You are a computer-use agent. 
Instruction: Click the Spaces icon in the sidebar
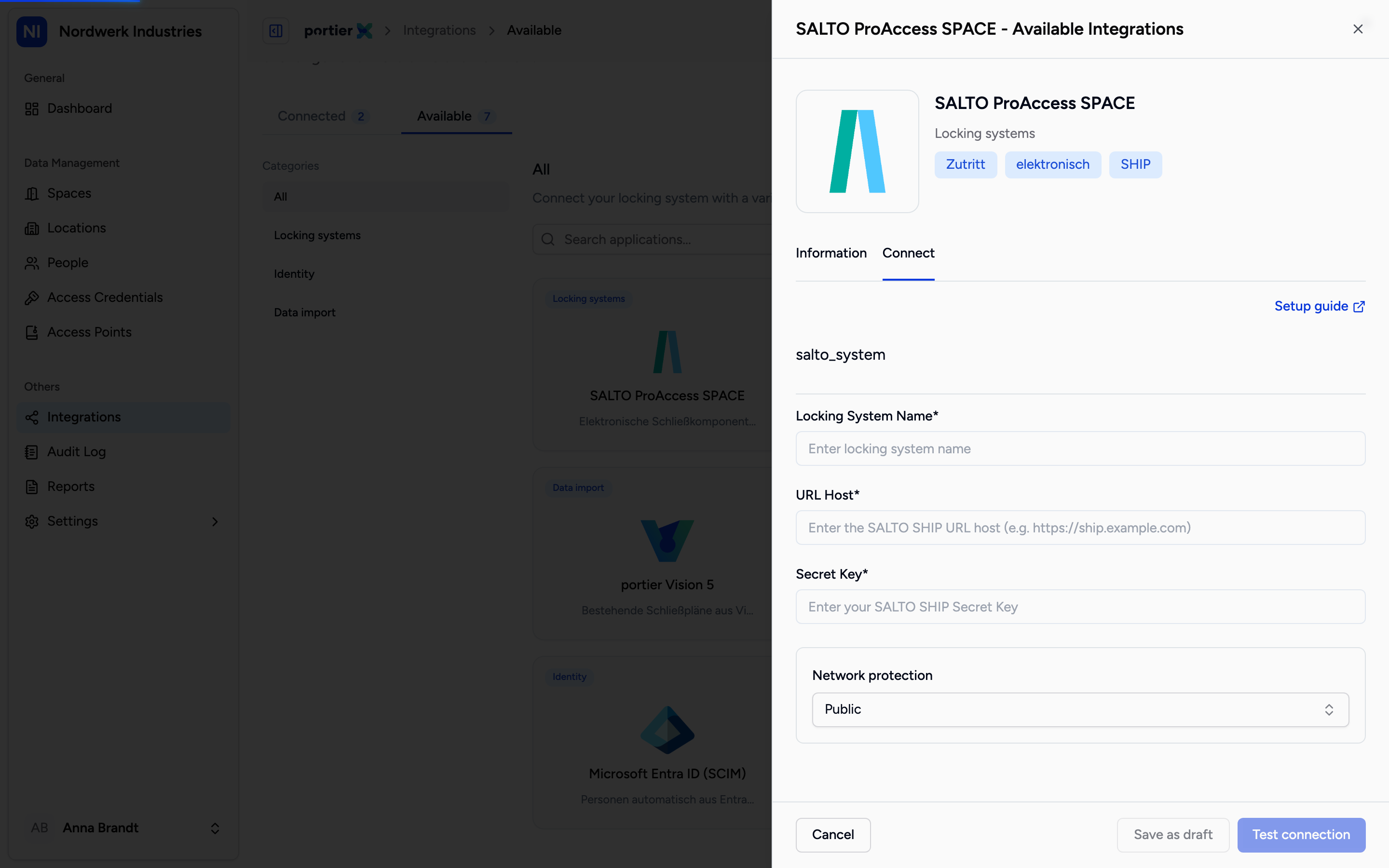[31, 193]
